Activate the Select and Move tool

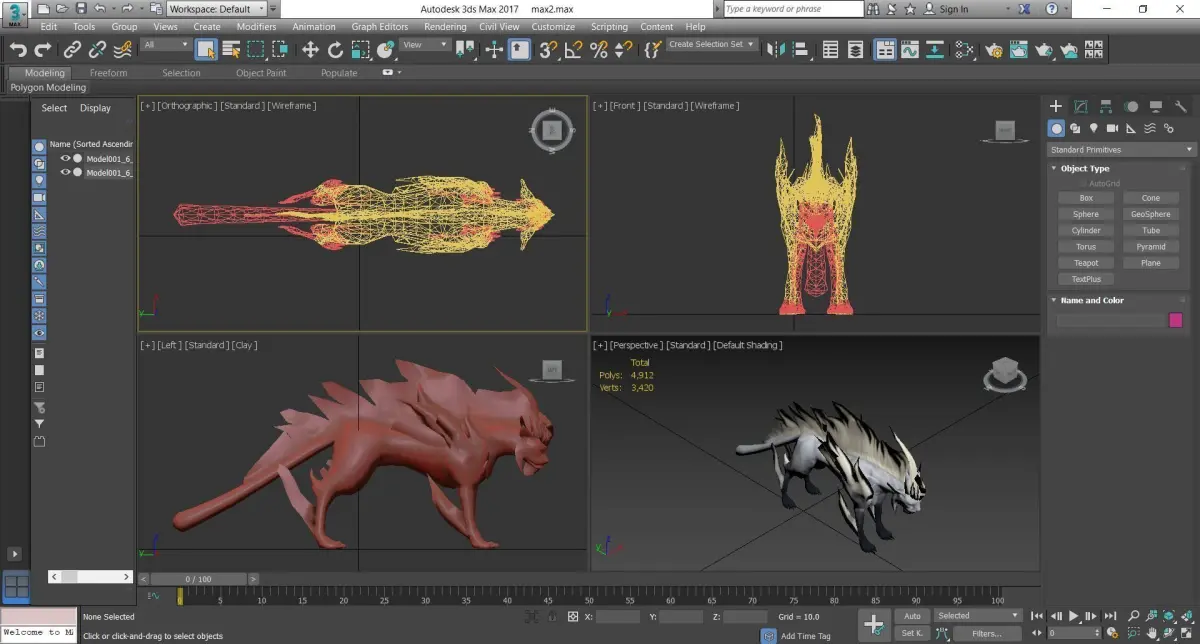coord(310,49)
